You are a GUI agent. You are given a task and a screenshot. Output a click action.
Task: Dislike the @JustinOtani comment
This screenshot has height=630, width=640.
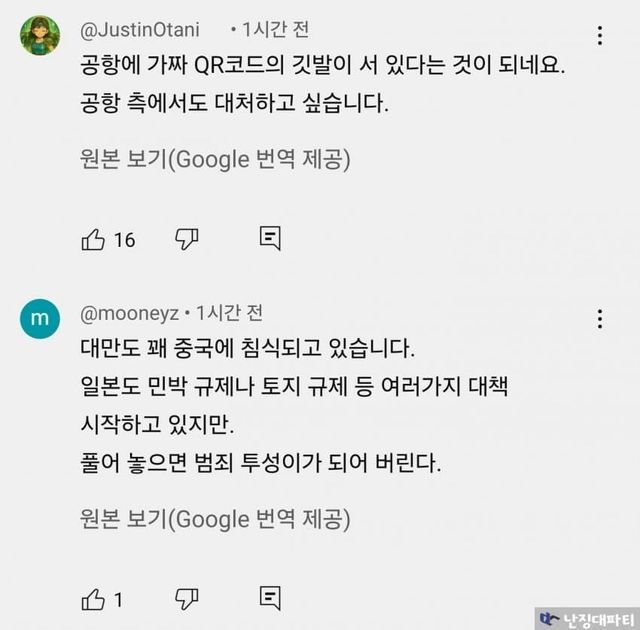tap(187, 239)
